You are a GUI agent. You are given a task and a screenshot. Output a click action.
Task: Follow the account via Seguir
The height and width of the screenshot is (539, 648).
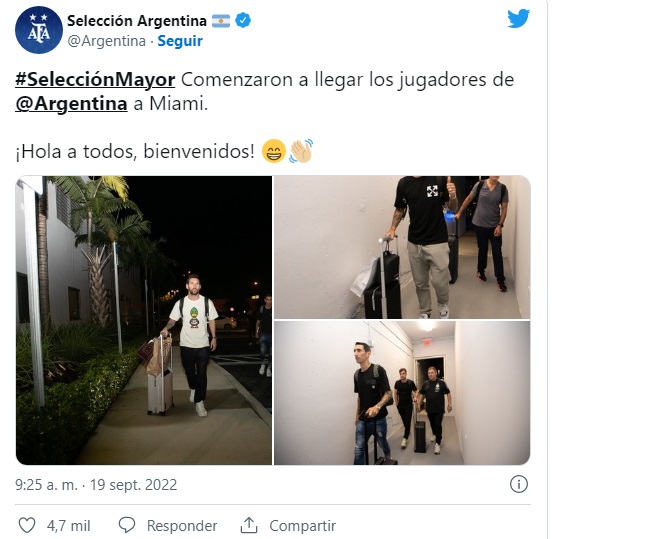[180, 41]
